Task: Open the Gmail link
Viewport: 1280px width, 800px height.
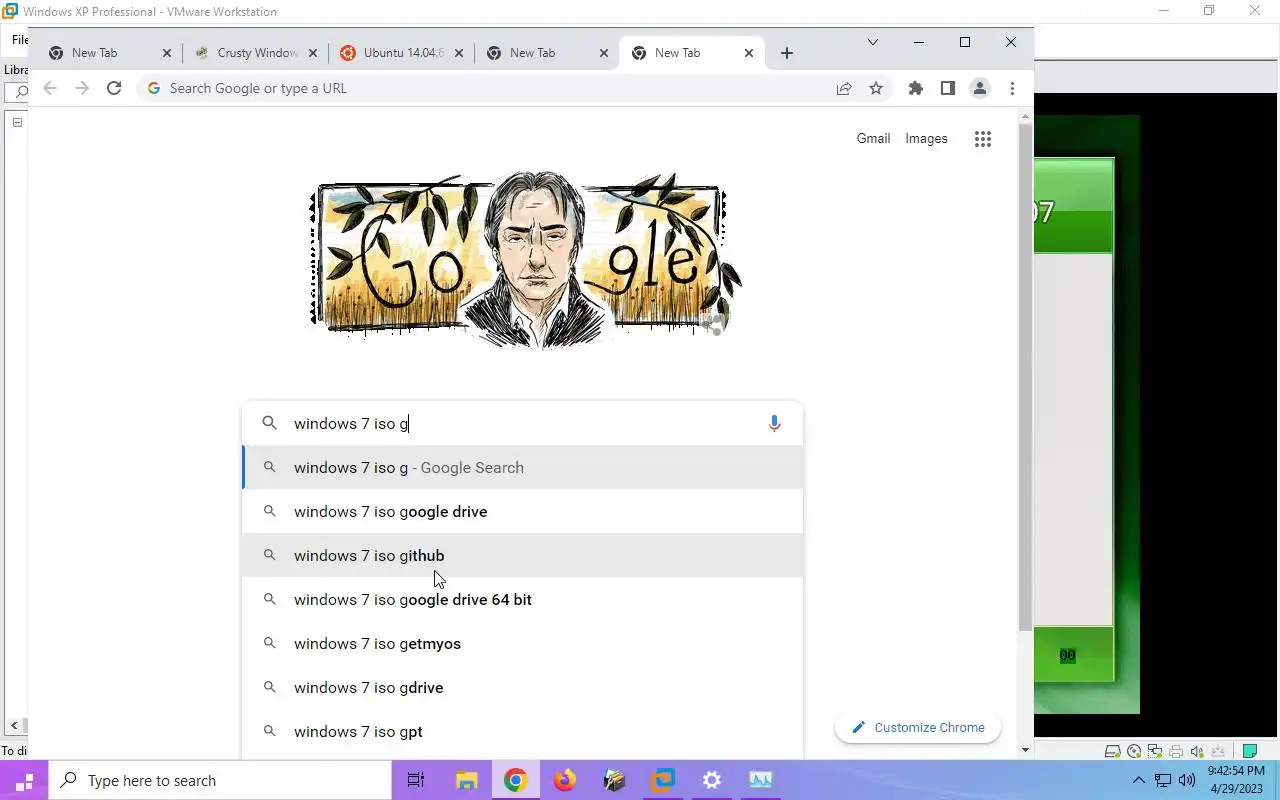Action: (x=873, y=139)
